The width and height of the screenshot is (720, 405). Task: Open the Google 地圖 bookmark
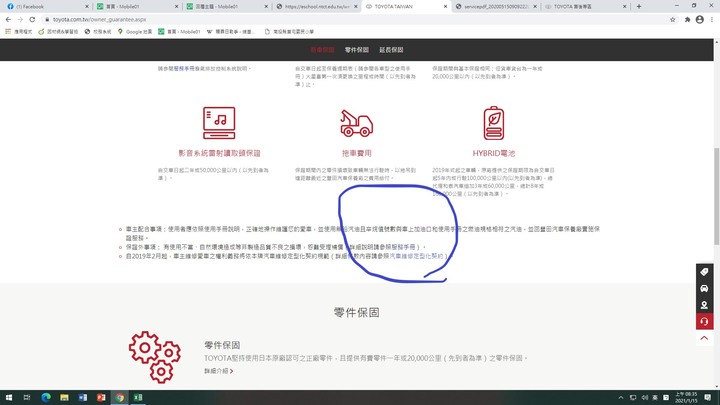point(135,32)
